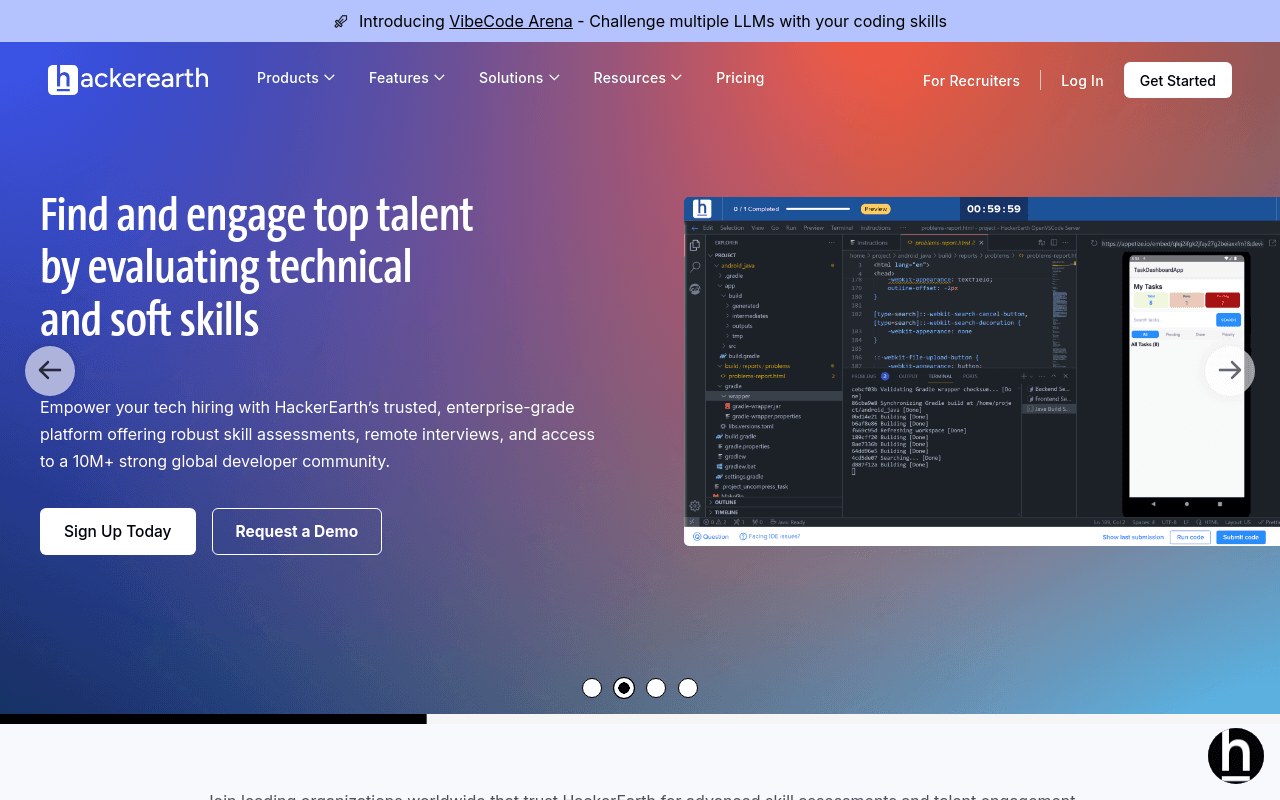Open the Pricing page

[740, 78]
